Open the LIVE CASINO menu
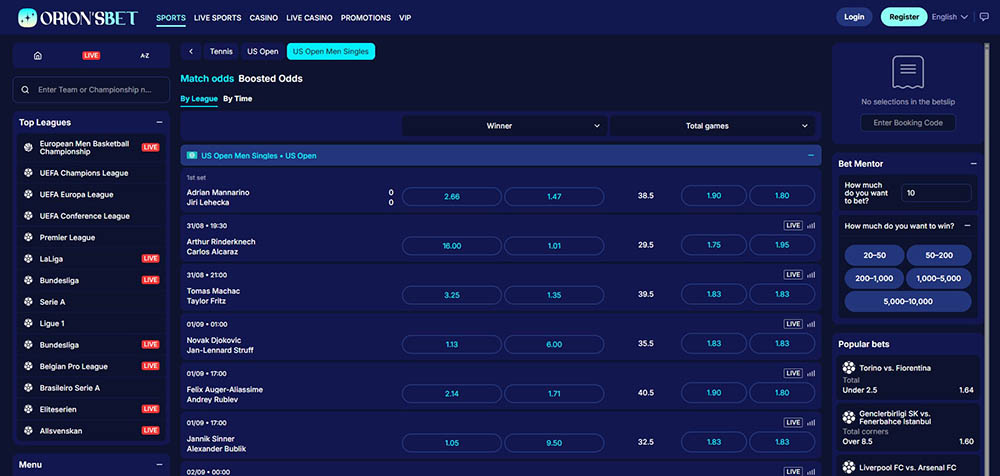The width and height of the screenshot is (1000, 476). 309,18
